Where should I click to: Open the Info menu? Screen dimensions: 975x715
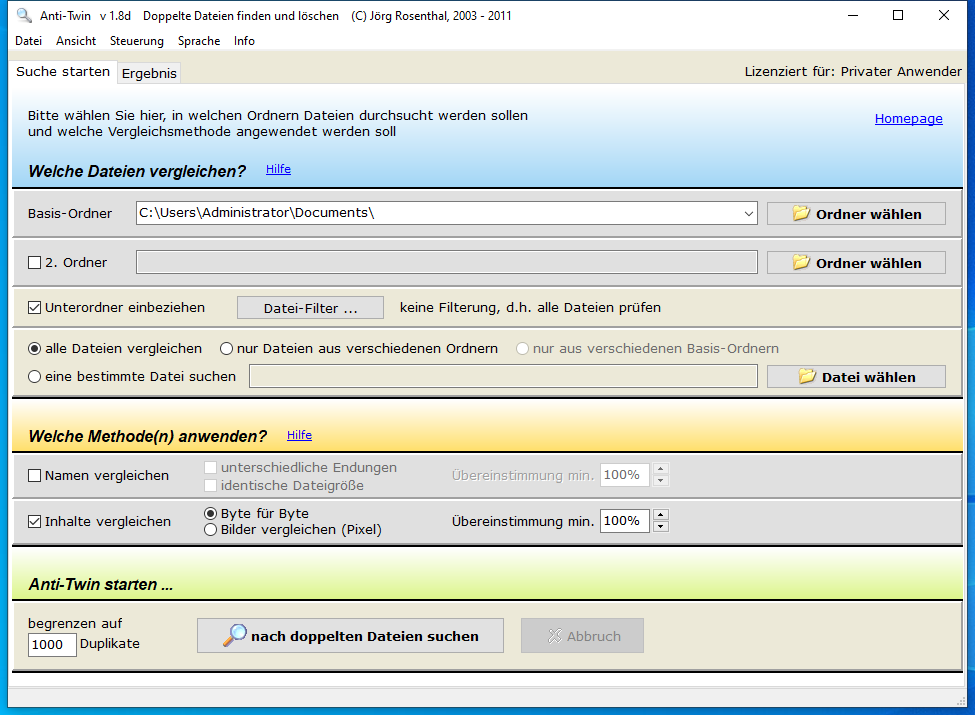pyautogui.click(x=244, y=41)
